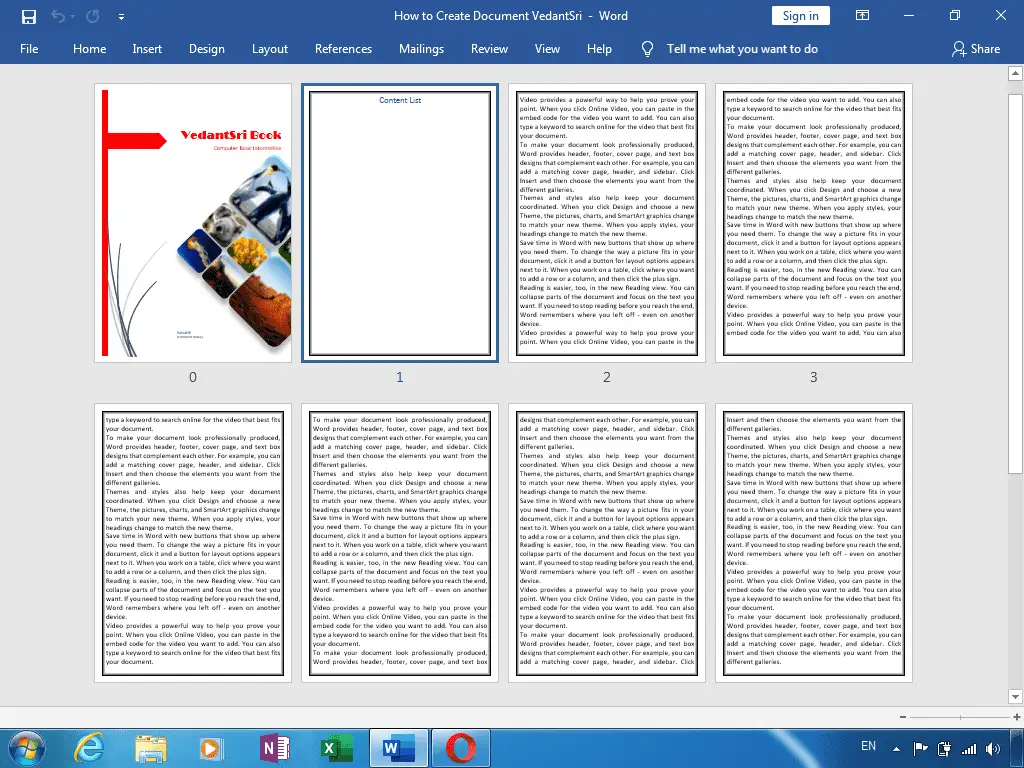The width and height of the screenshot is (1024, 768).
Task: Click the 'Content List' heading text
Action: (400, 100)
